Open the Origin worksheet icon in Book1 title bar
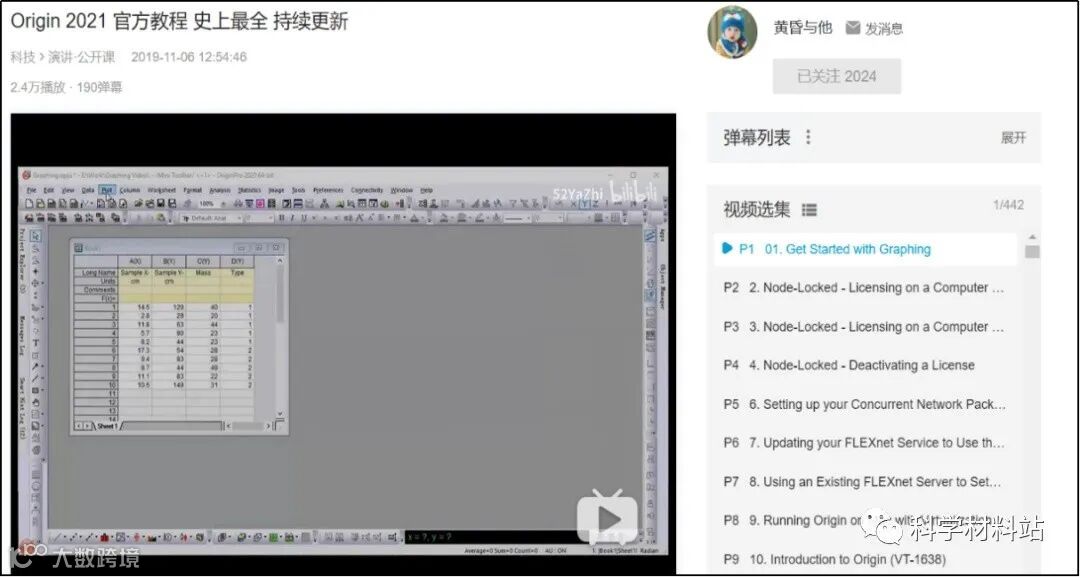The image size is (1080, 577). click(79, 248)
